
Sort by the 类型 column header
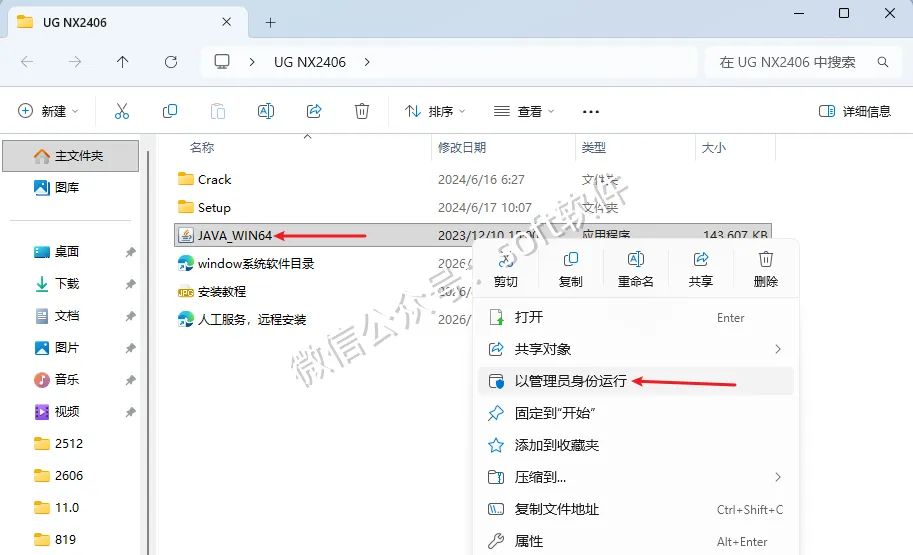point(593,147)
